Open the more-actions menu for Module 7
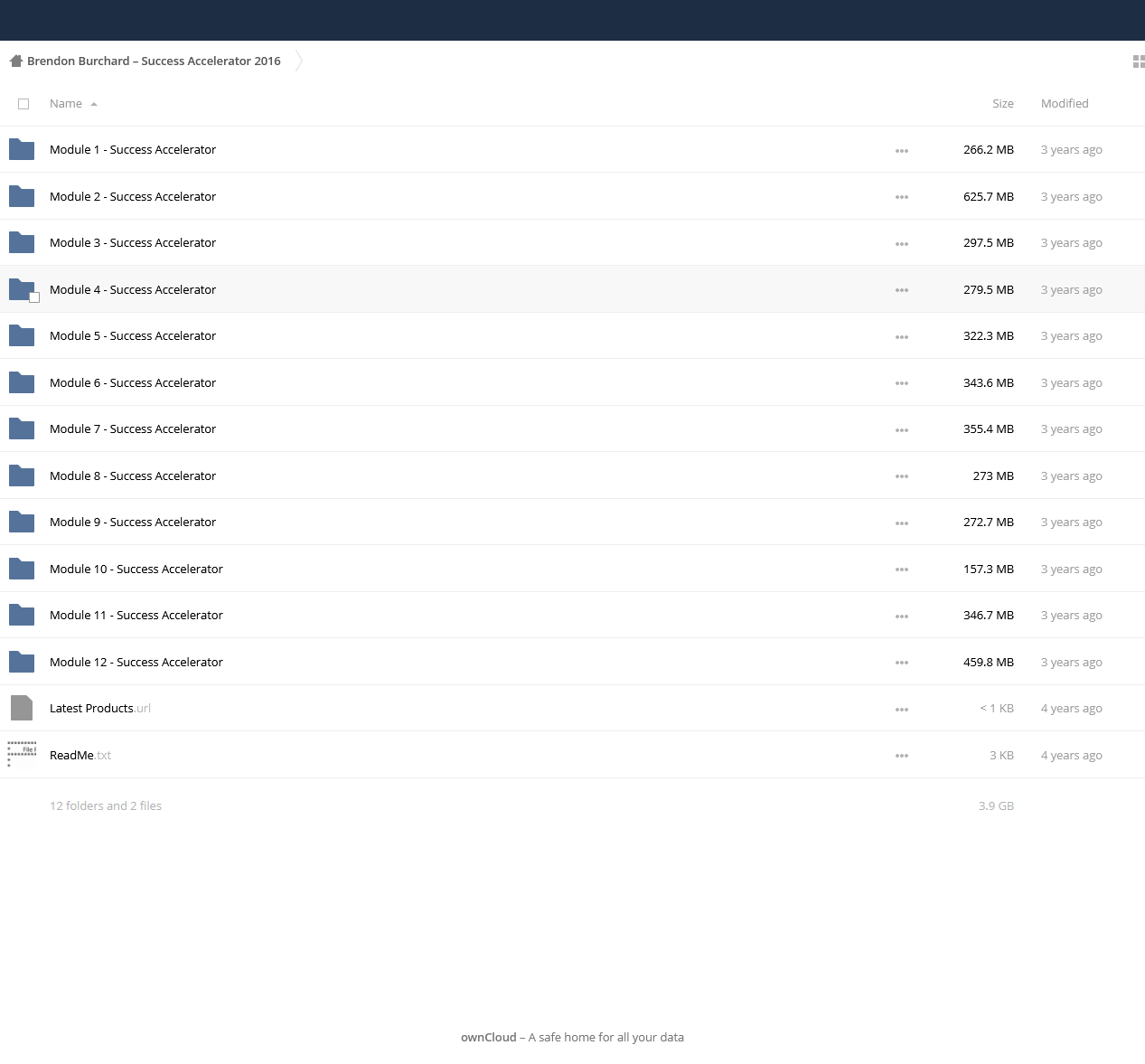Viewport: 1145px width, 1064px height. tap(902, 430)
